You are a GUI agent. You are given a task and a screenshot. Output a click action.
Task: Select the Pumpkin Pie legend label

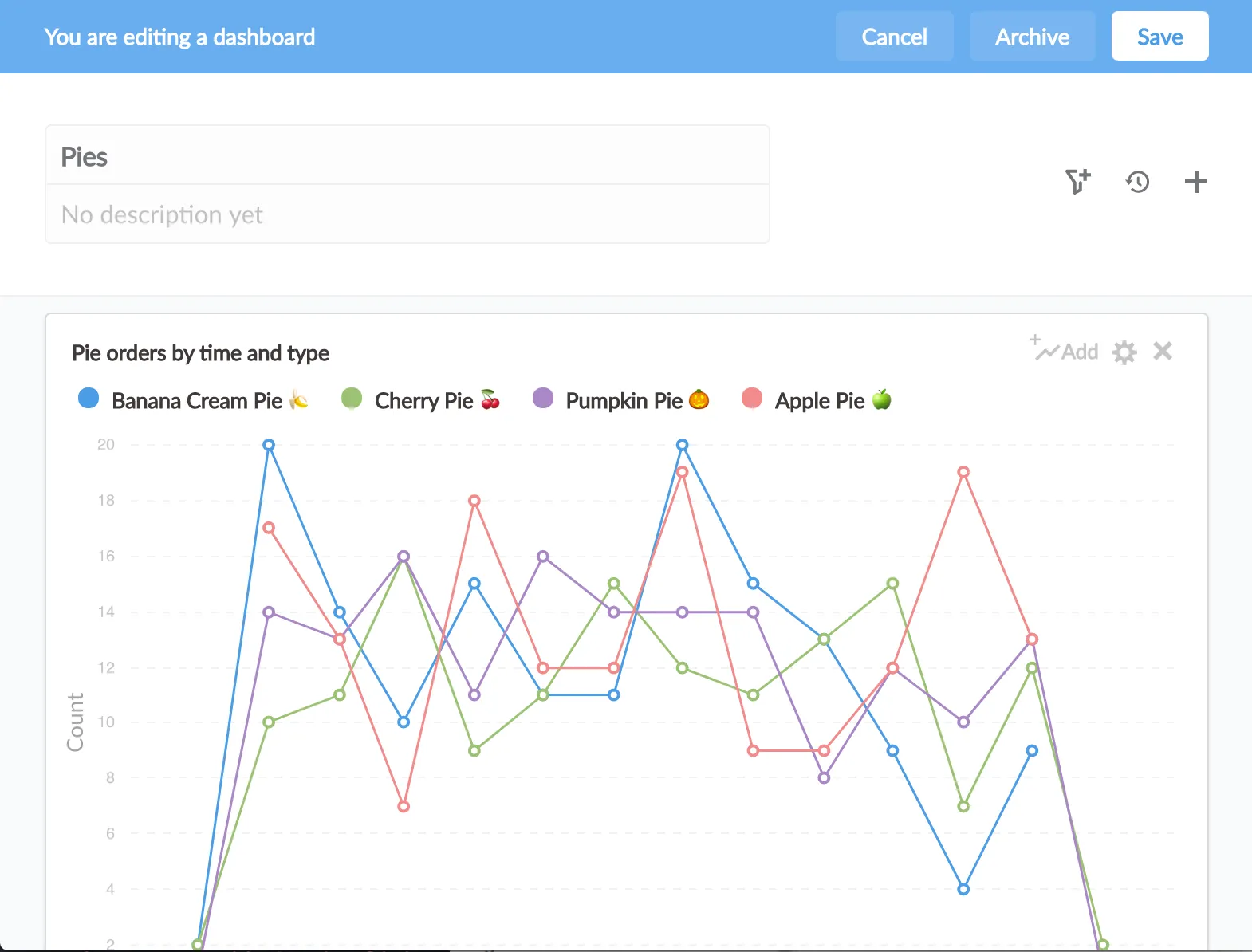[638, 400]
